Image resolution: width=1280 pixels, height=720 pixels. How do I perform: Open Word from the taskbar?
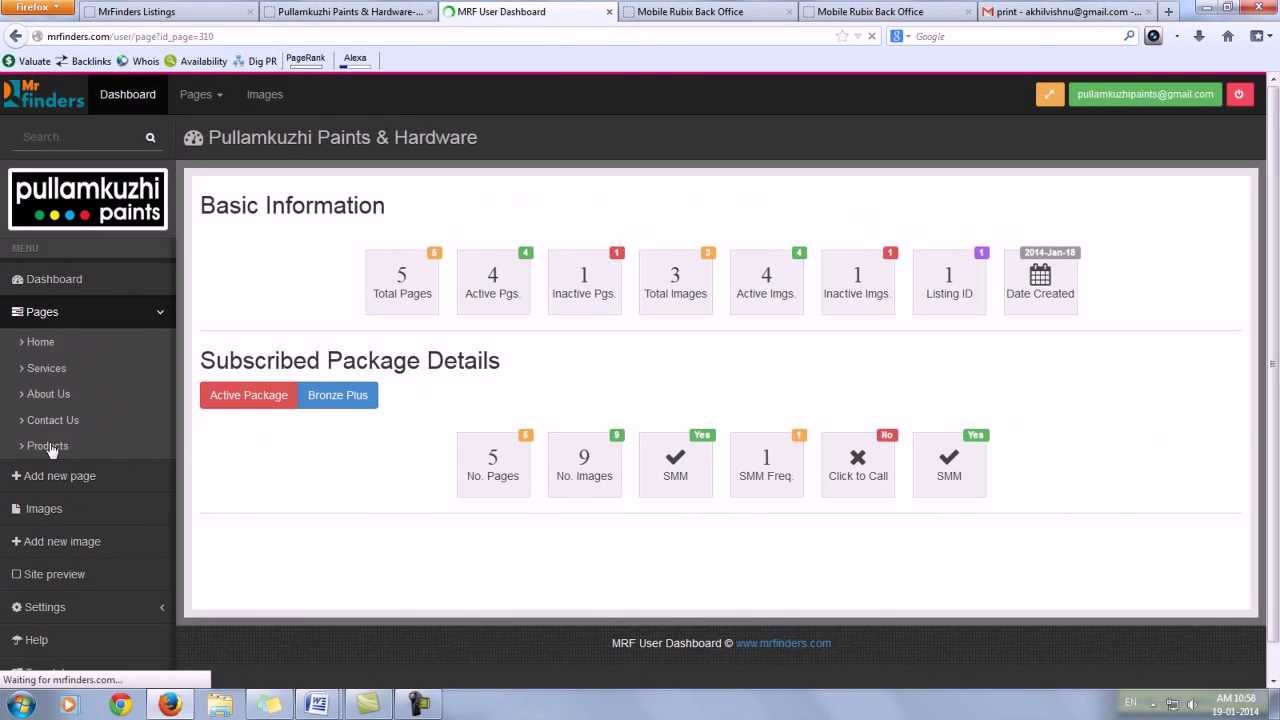click(x=317, y=705)
